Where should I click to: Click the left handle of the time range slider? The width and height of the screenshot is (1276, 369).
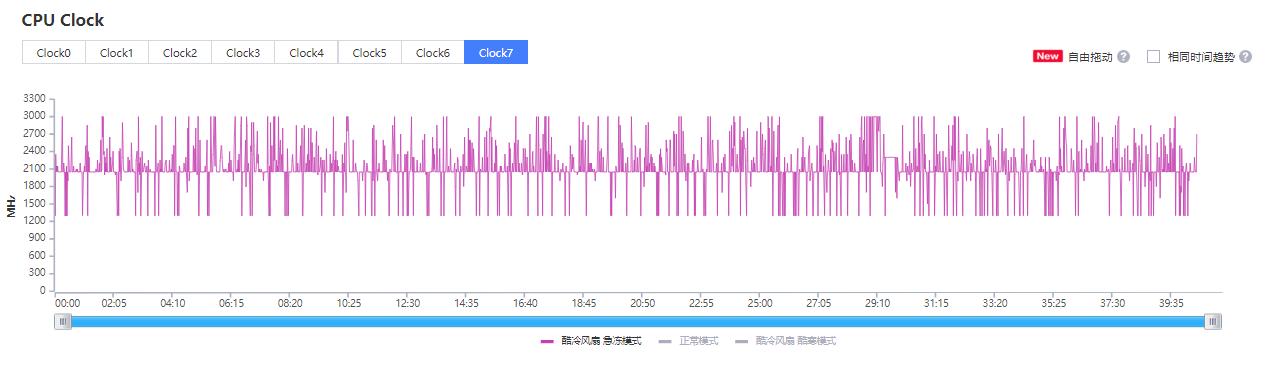64,322
